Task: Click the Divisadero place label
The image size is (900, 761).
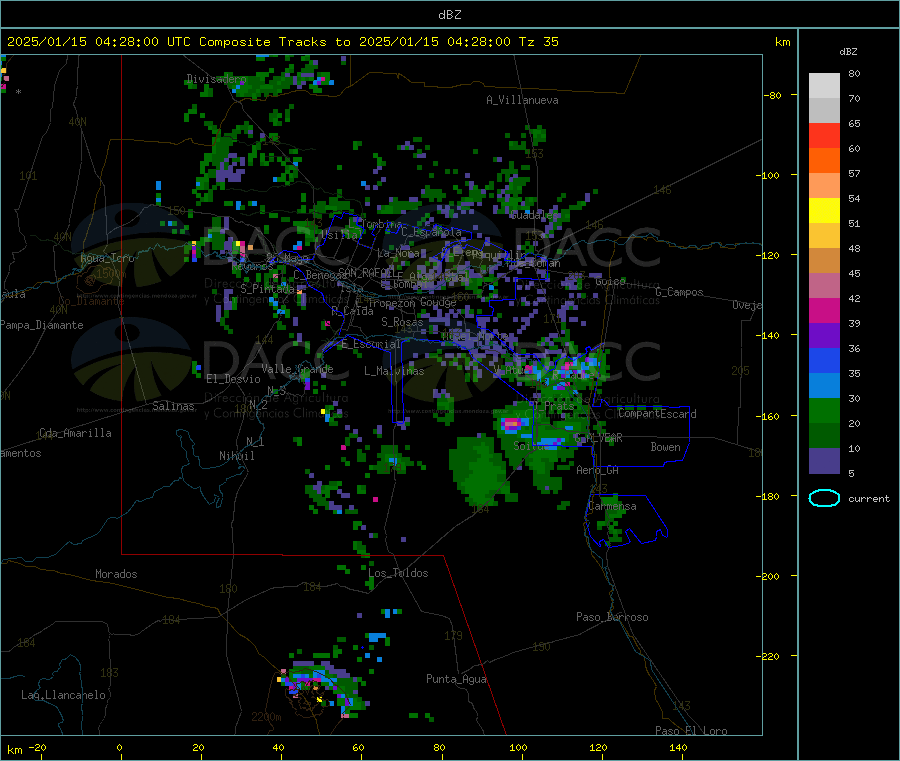Action: coord(216,79)
